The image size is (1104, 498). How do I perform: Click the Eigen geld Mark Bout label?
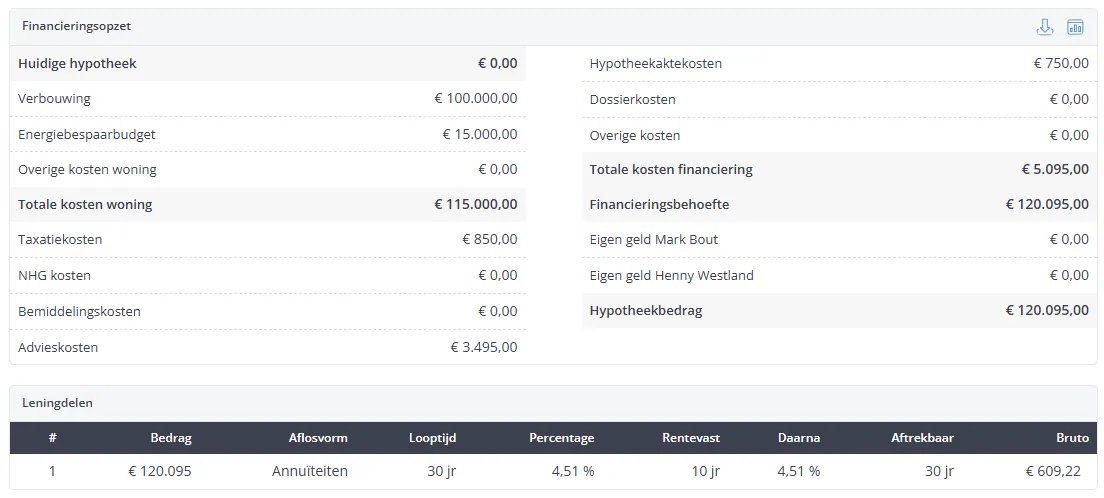pos(654,239)
